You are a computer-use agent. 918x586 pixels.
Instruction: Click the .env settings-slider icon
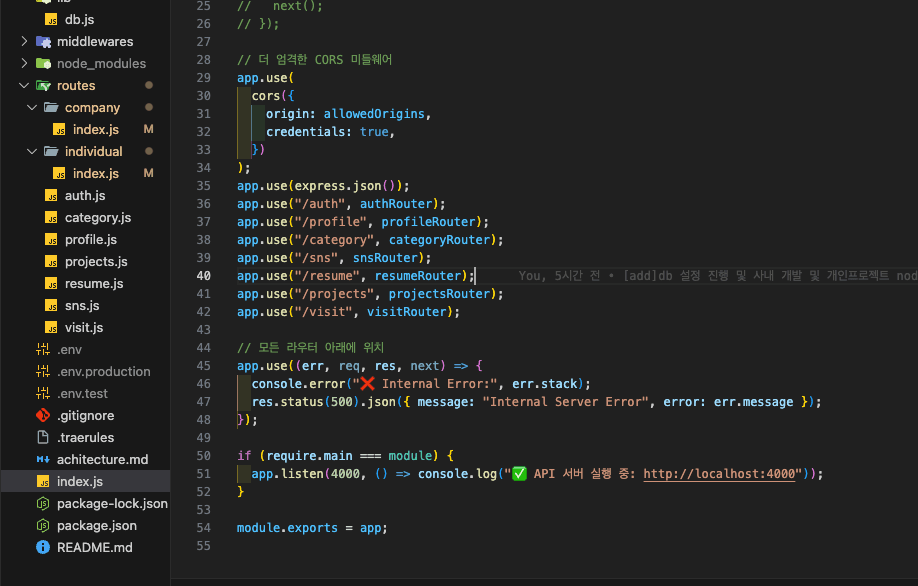coord(43,349)
